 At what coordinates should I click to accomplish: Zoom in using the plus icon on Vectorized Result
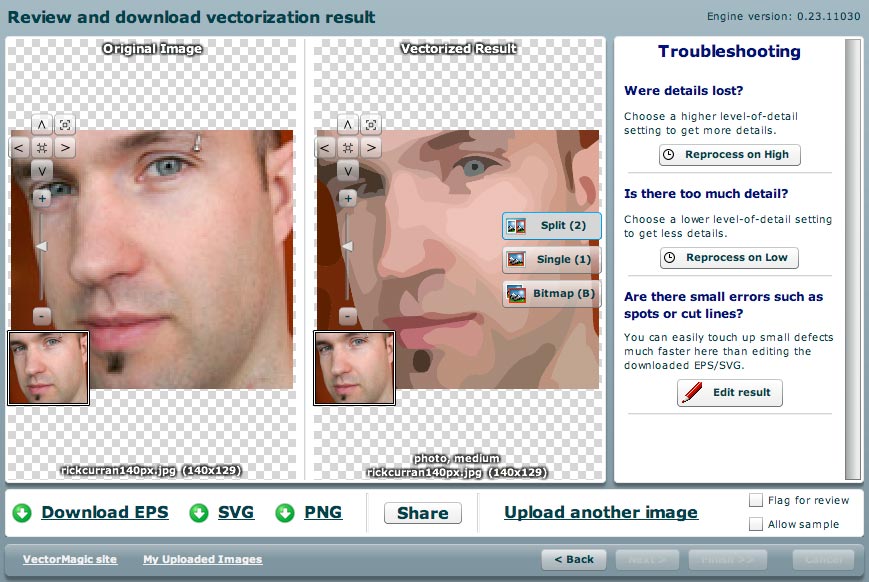(347, 197)
